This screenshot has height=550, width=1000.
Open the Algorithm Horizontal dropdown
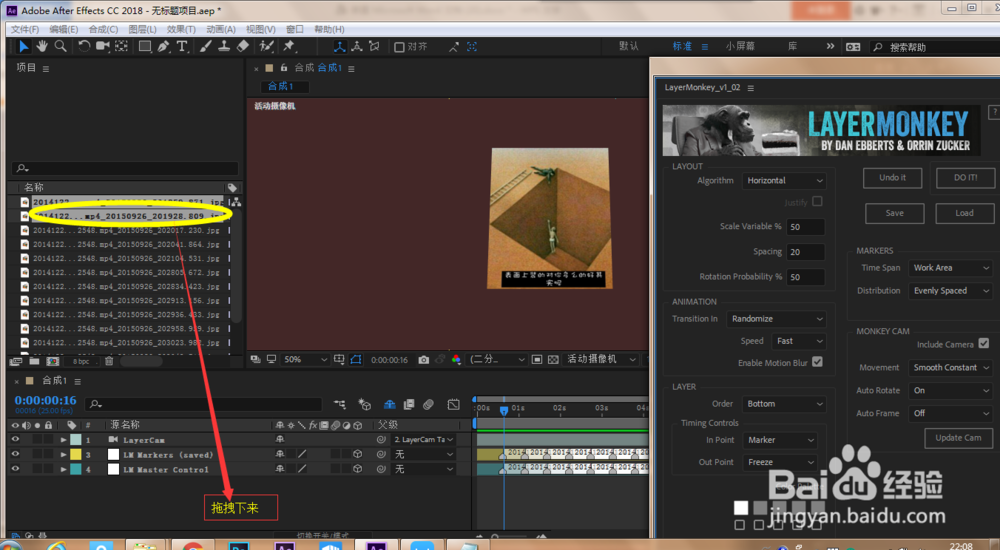pyautogui.click(x=784, y=181)
